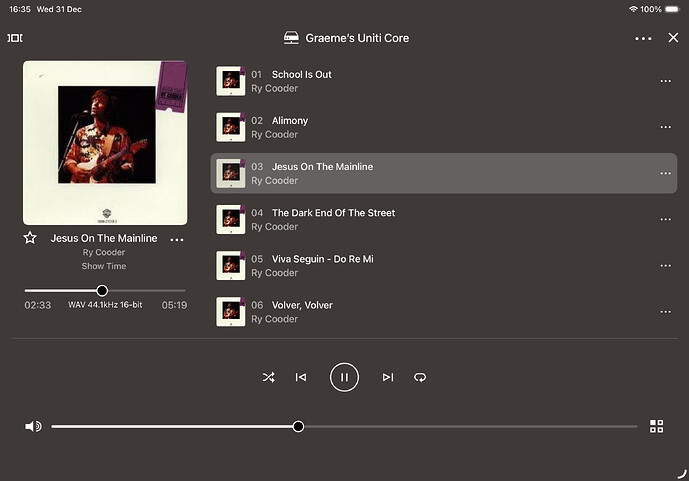Tap the large album cover artwork
The image size is (689, 481).
click(x=105, y=143)
